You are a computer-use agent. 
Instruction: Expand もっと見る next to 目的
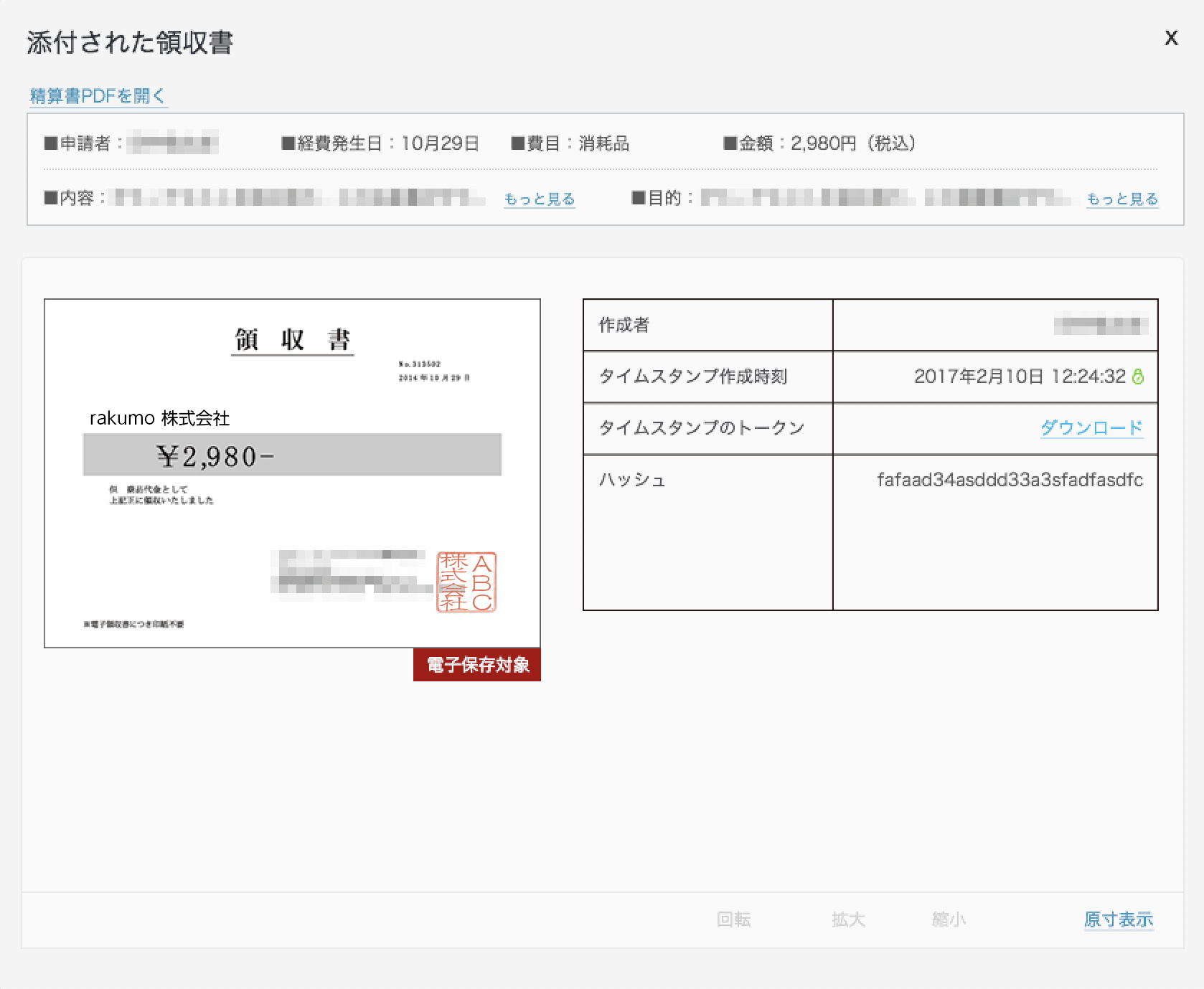(x=1121, y=199)
